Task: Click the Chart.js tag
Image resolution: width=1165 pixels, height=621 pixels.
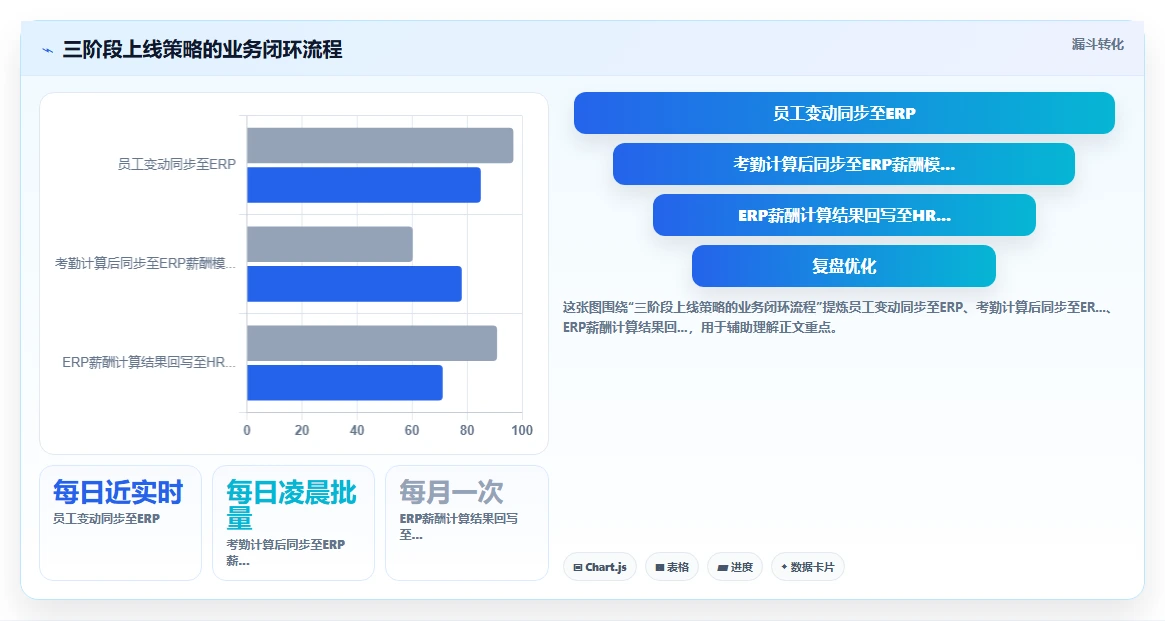Action: tap(600, 567)
